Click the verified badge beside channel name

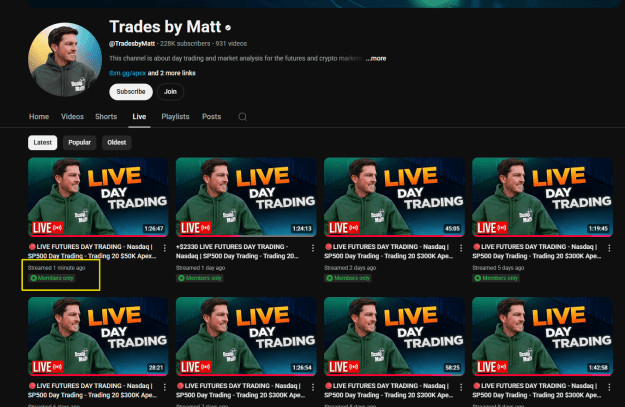coord(228,28)
